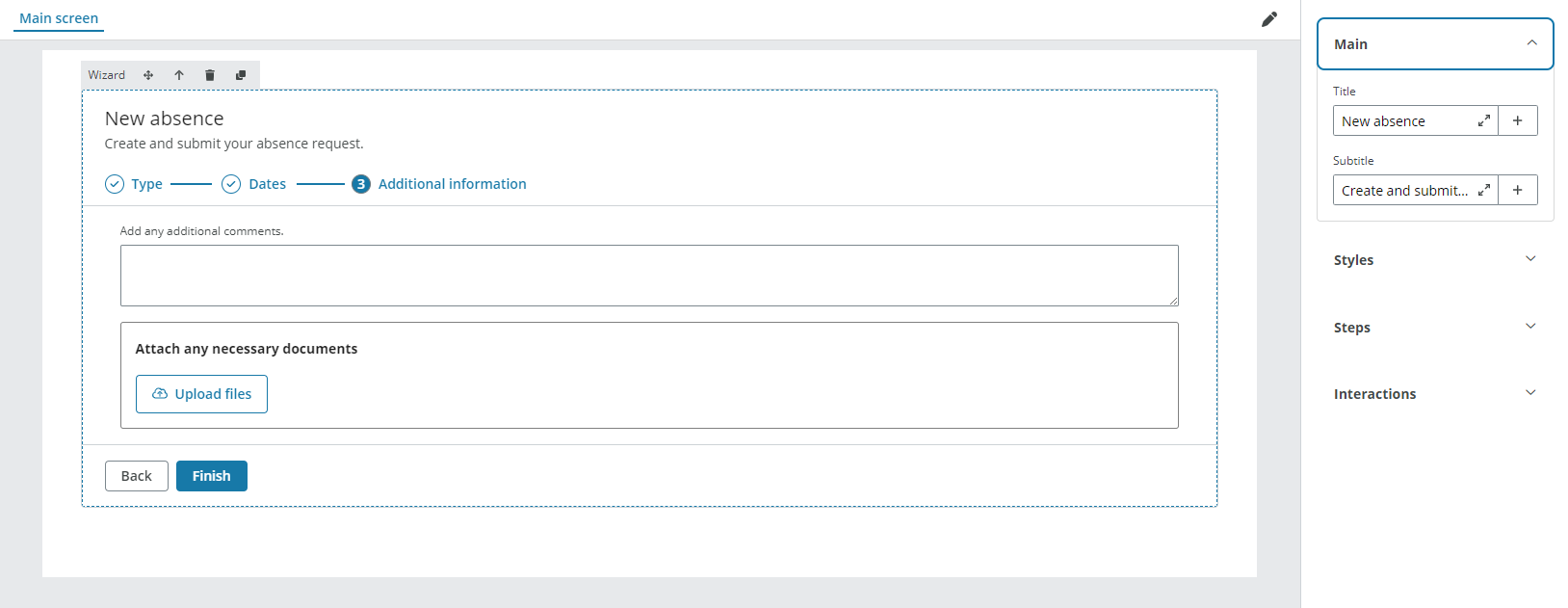Switch to the Main screen tab

pos(58,17)
